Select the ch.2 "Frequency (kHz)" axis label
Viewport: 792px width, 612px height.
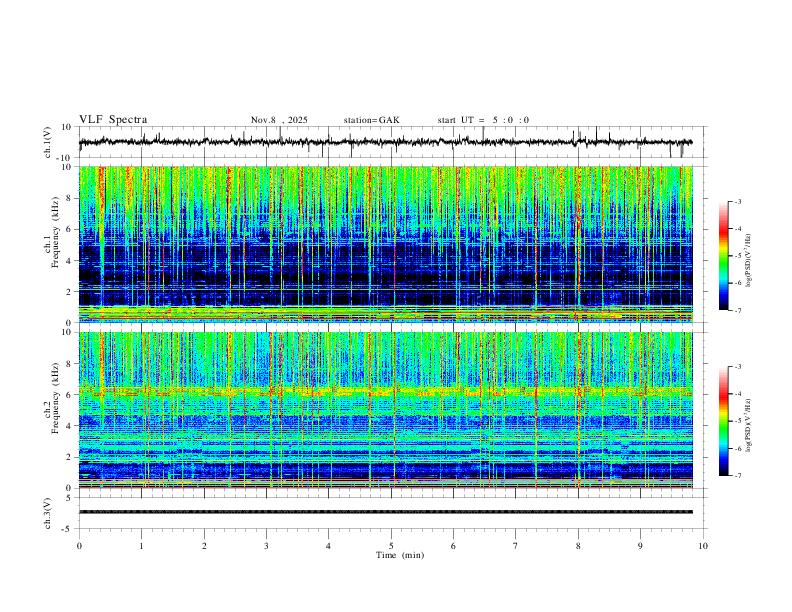[x=55, y=398]
